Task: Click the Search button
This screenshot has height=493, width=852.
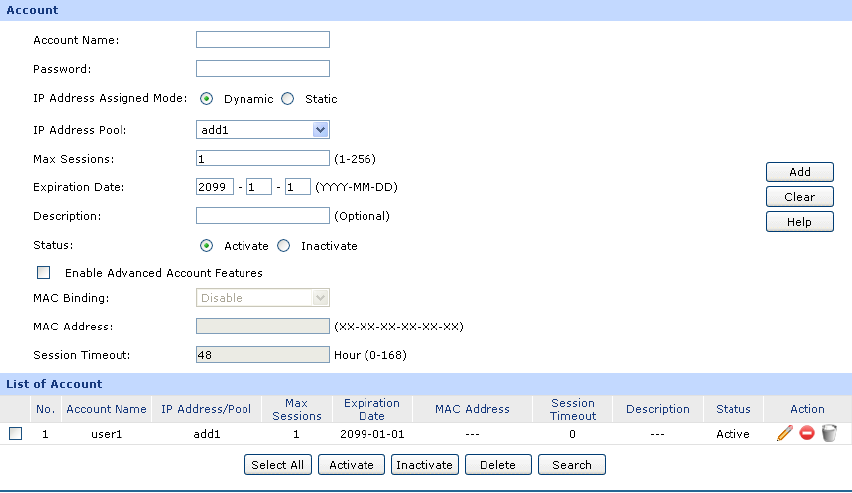Action: (571, 465)
